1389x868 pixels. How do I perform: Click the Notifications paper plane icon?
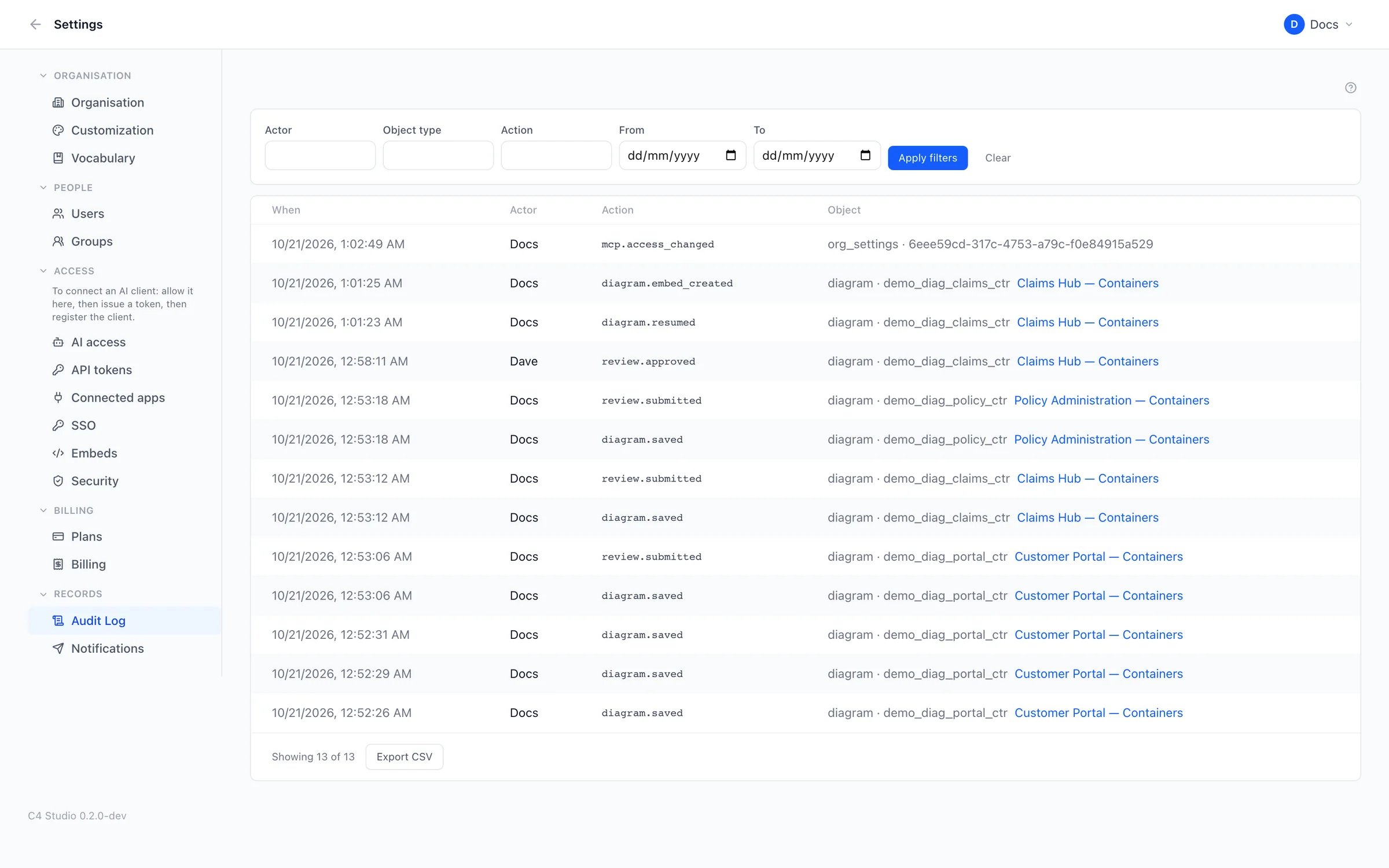(58, 648)
